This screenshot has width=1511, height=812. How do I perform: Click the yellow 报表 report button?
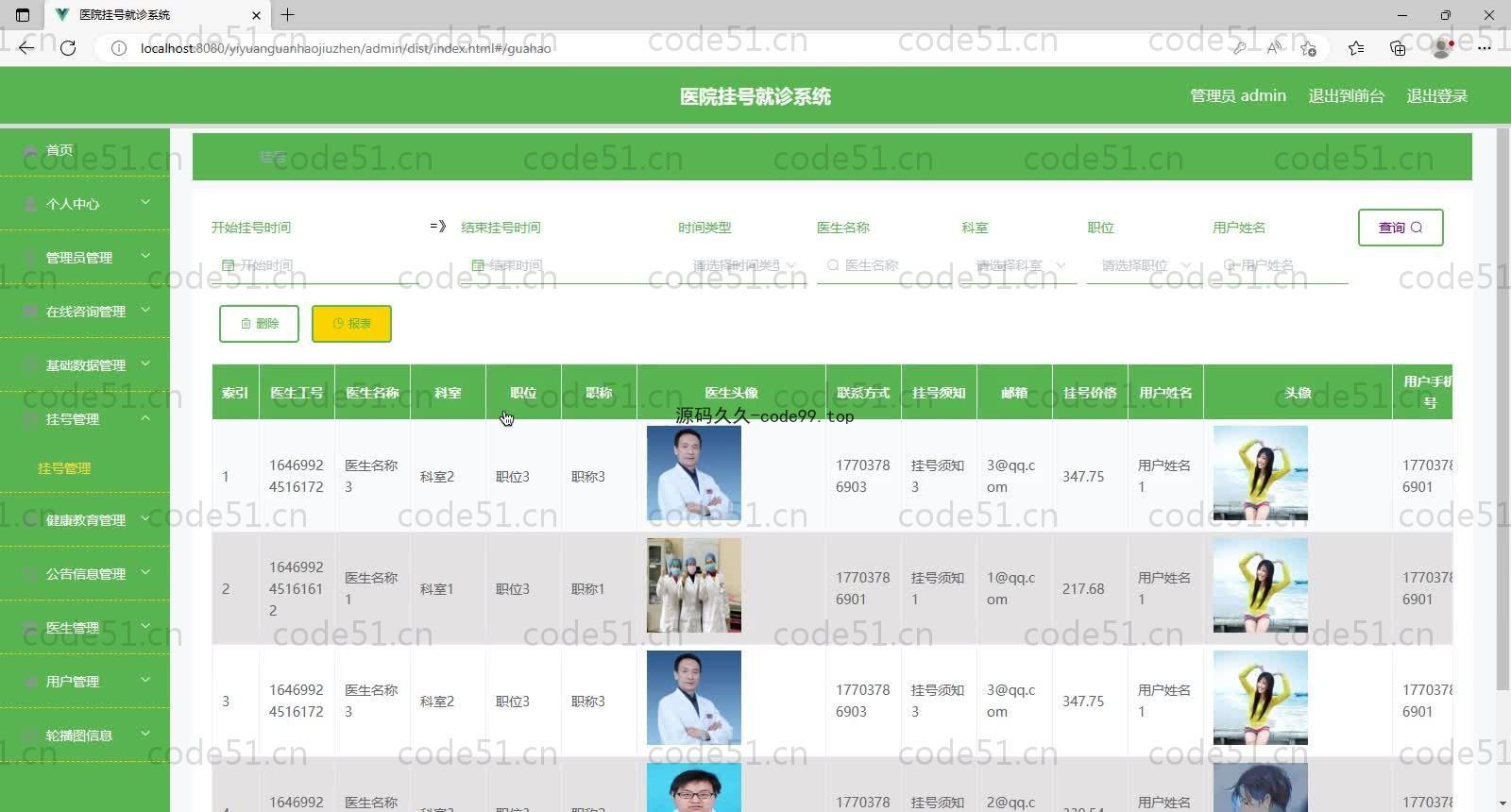351,324
